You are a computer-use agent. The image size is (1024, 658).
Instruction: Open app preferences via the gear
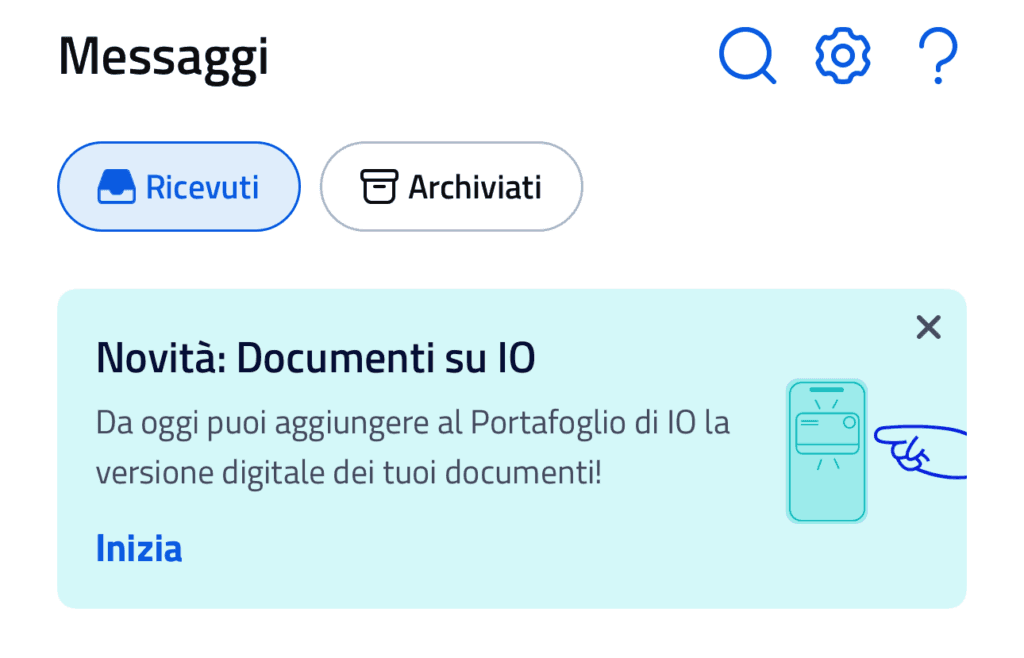click(x=841, y=57)
